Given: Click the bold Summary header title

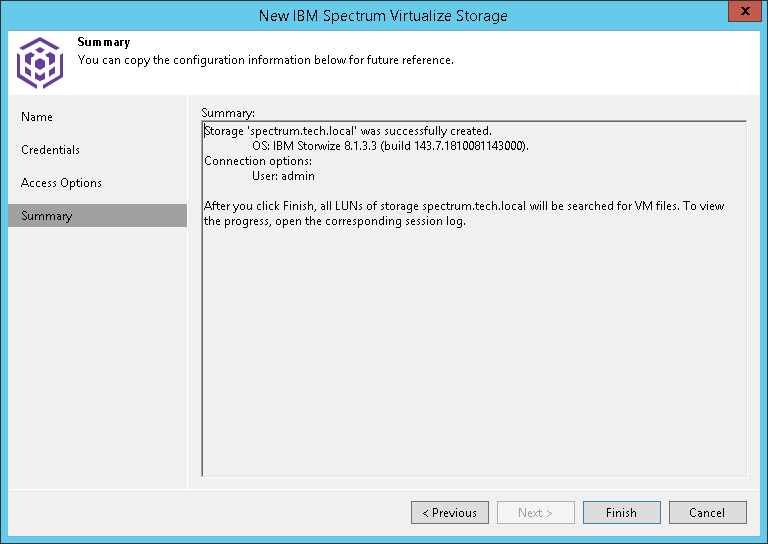Looking at the screenshot, I should pos(104,42).
